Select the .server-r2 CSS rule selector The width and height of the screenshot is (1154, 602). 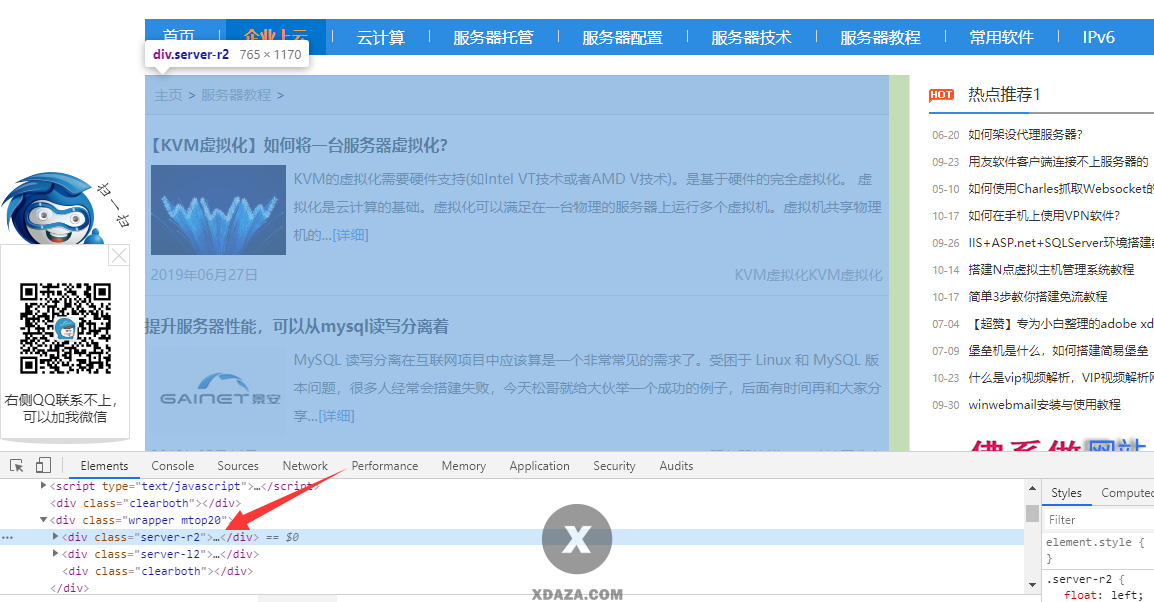[1080, 579]
